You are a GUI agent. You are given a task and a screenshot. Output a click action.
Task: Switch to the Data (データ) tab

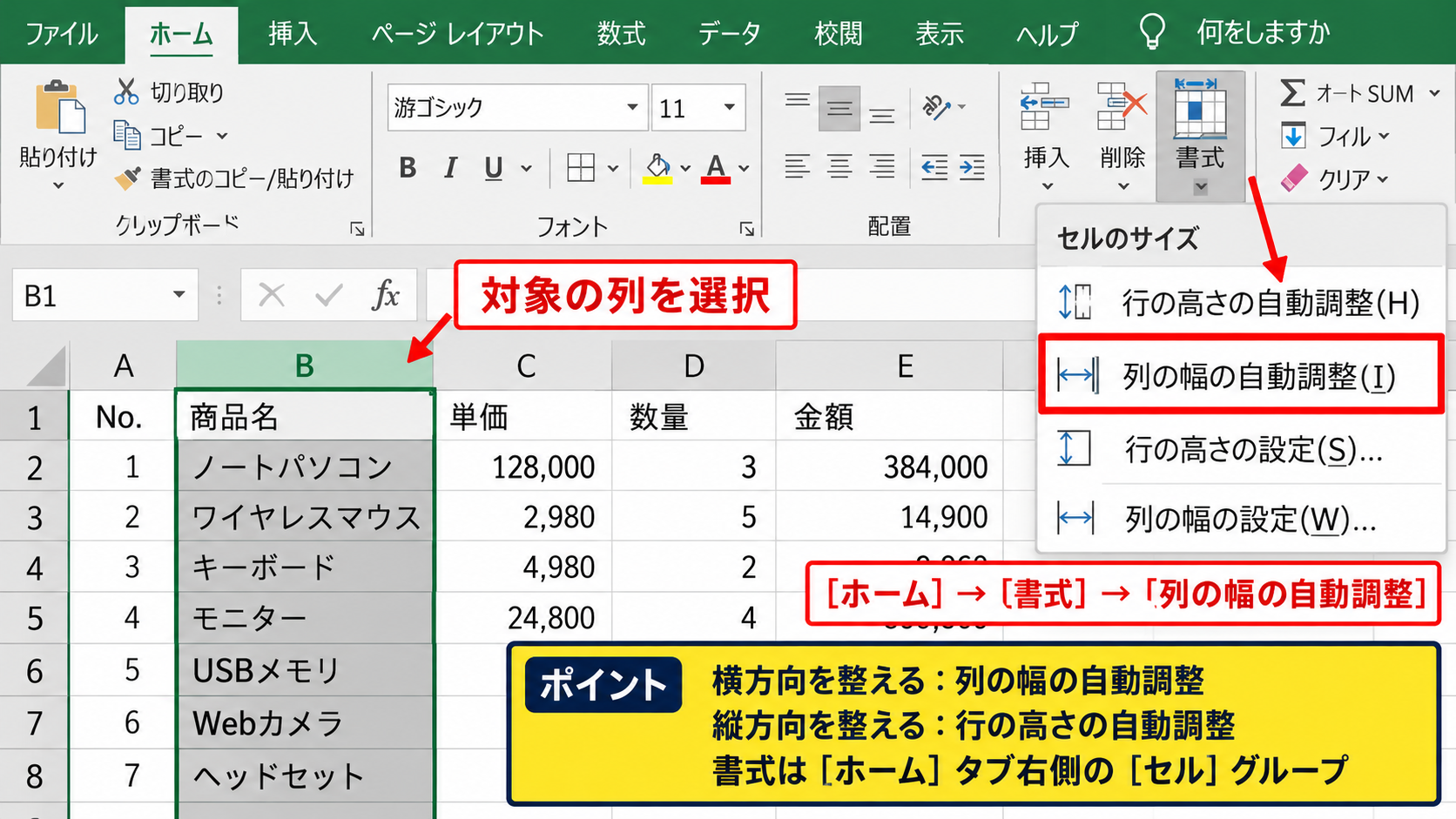[729, 33]
